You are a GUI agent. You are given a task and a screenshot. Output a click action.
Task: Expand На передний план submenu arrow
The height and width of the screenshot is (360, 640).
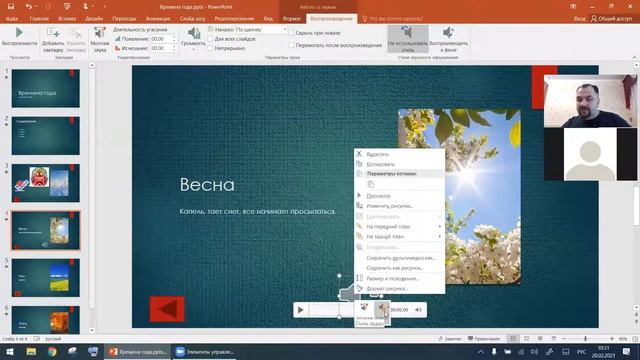tap(440, 227)
